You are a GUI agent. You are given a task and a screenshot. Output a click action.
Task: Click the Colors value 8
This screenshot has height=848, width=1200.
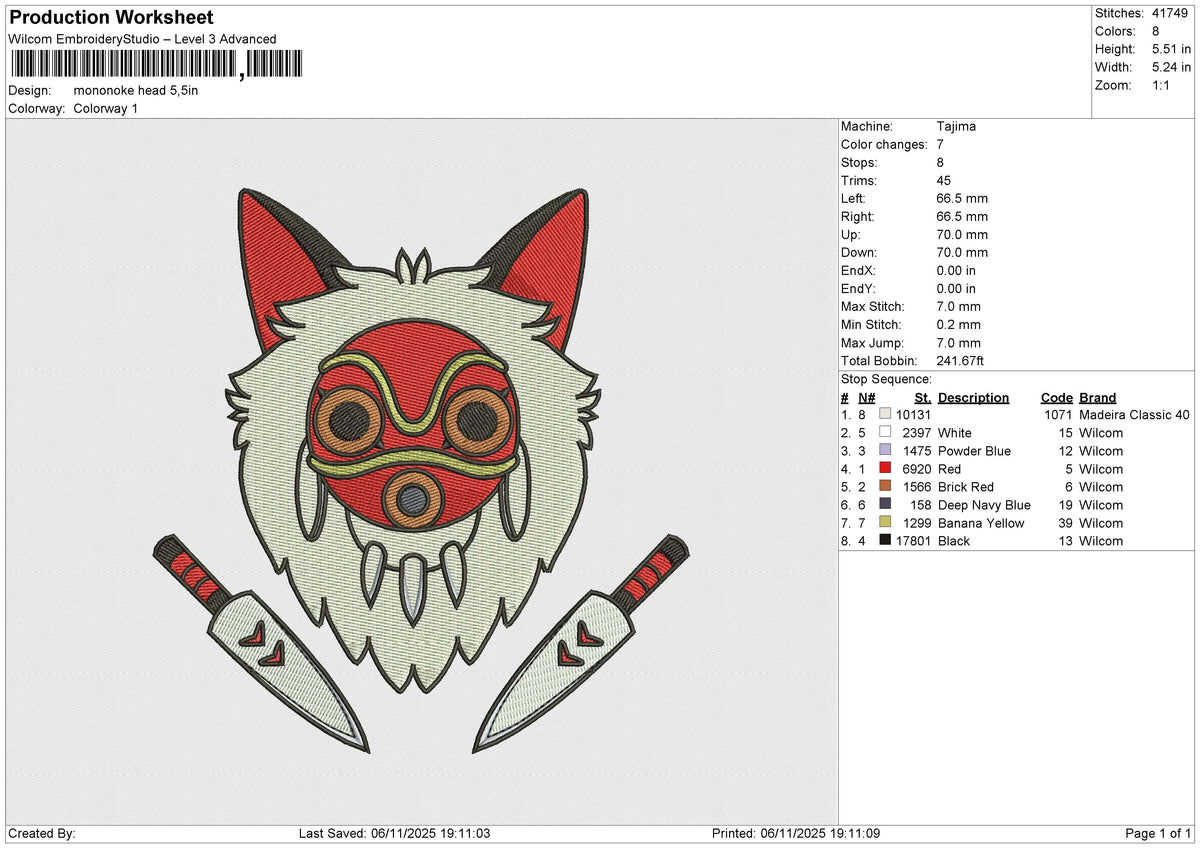point(1156,31)
